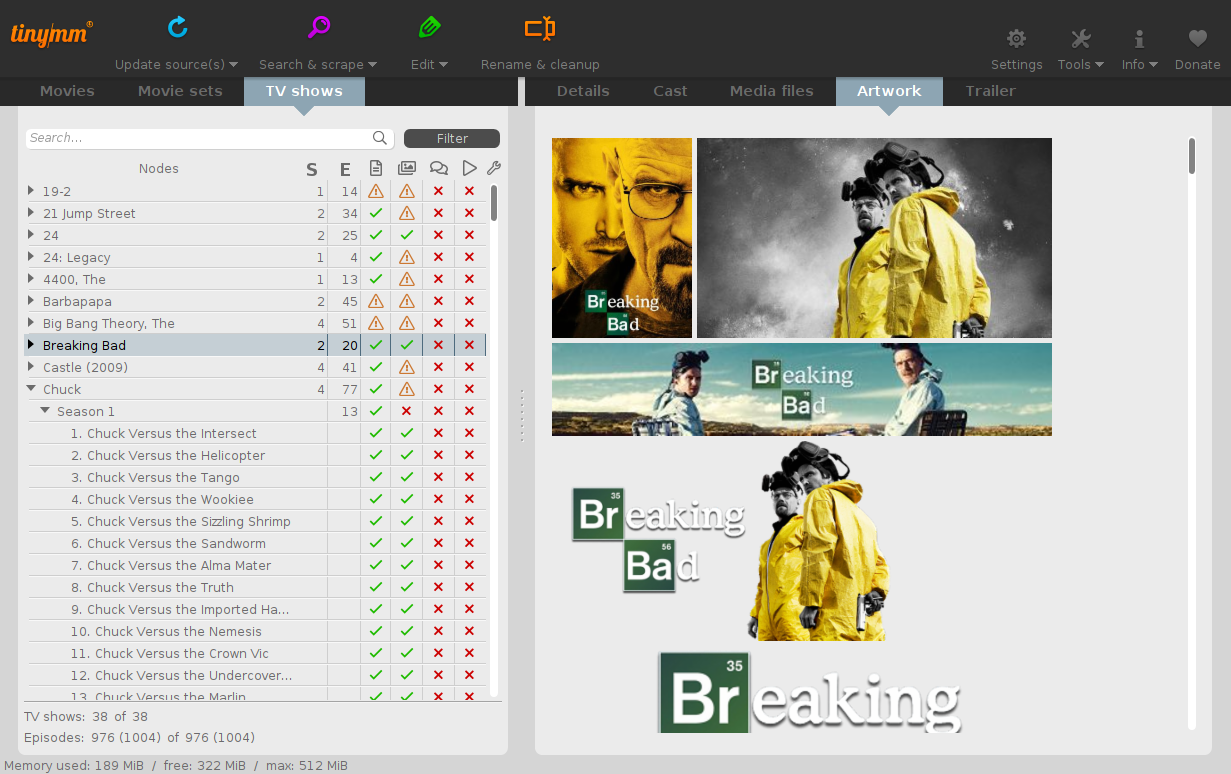This screenshot has height=774, width=1231.
Task: Open the Info dropdown arrow
Action: tap(1153, 65)
